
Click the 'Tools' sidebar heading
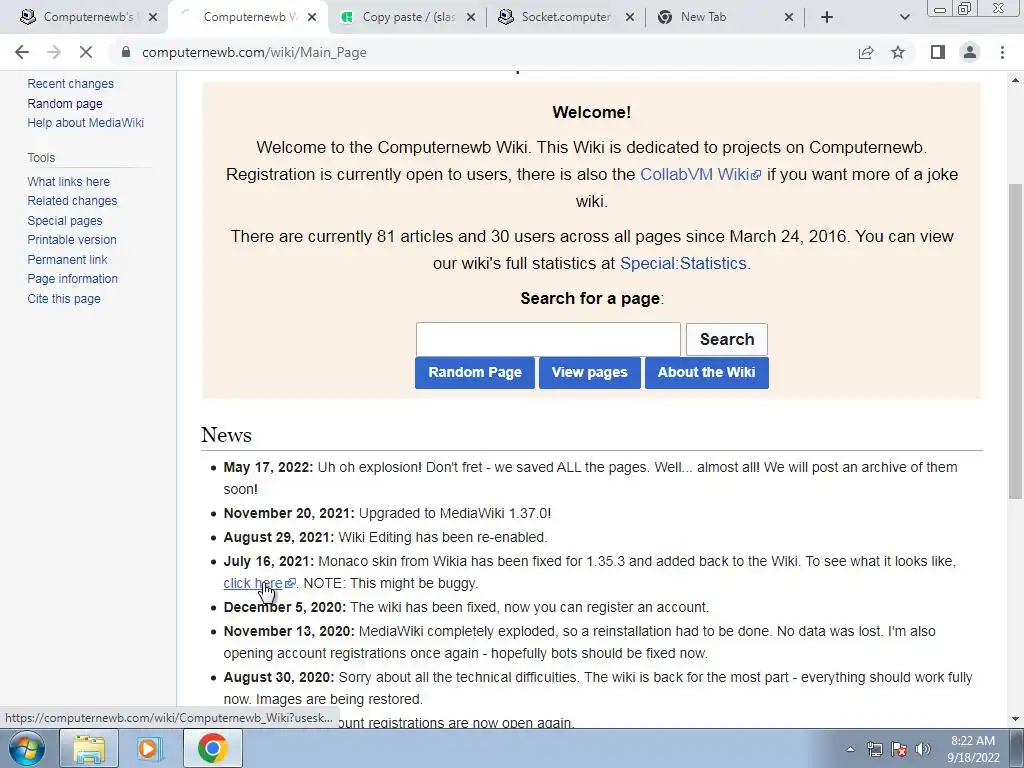(41, 157)
